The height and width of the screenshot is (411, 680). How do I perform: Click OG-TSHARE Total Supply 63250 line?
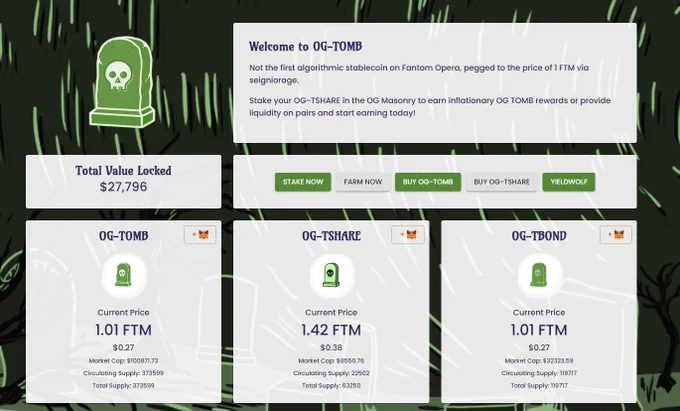tap(331, 385)
